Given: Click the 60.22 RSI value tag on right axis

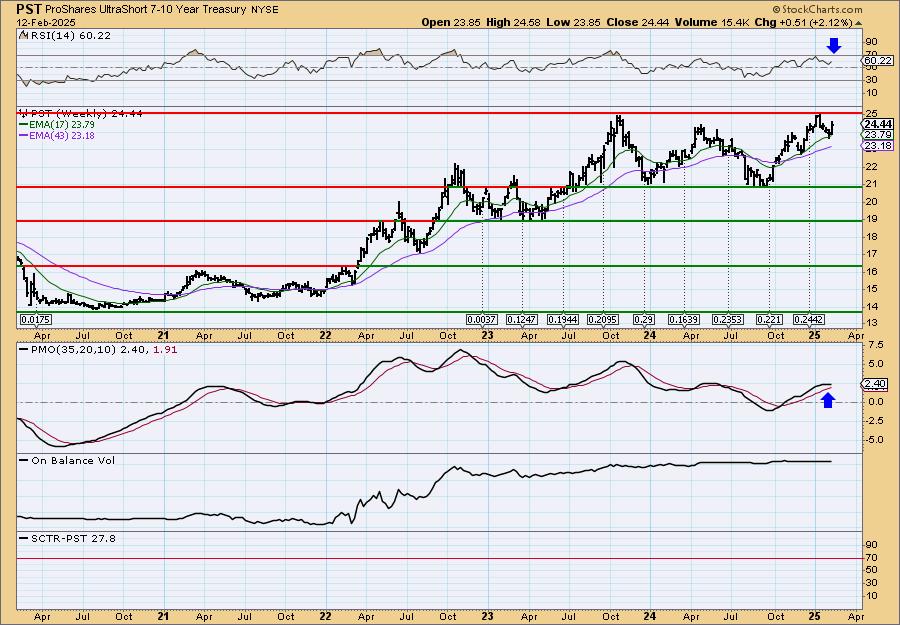Looking at the screenshot, I should pos(878,61).
